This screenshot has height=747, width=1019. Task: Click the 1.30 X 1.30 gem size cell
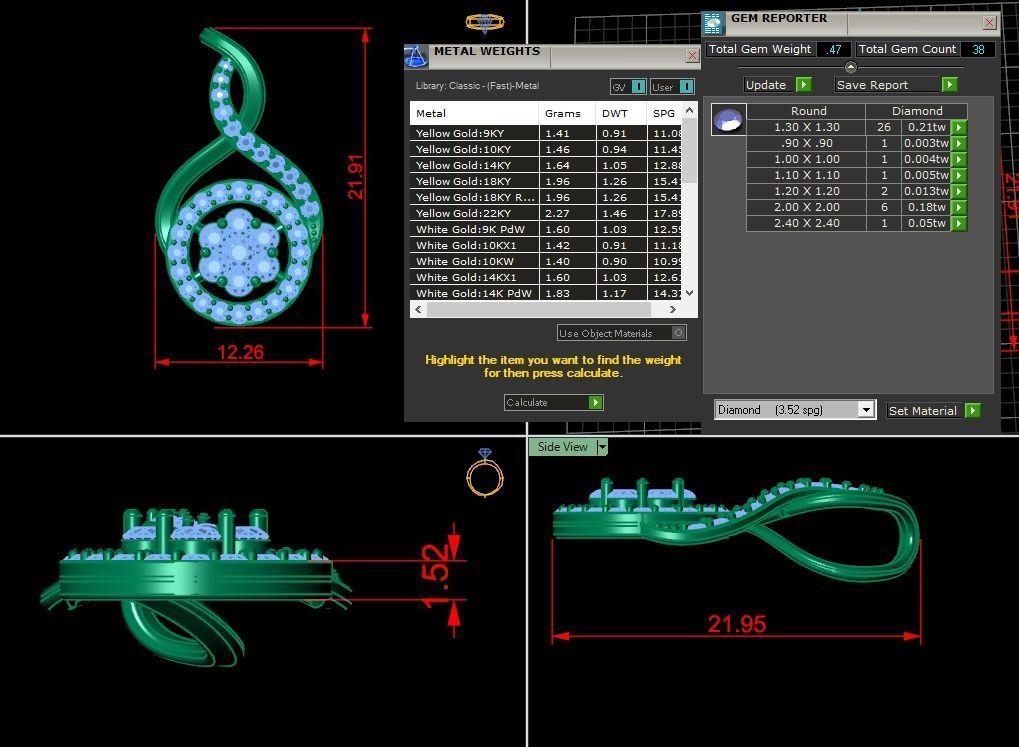click(x=806, y=127)
